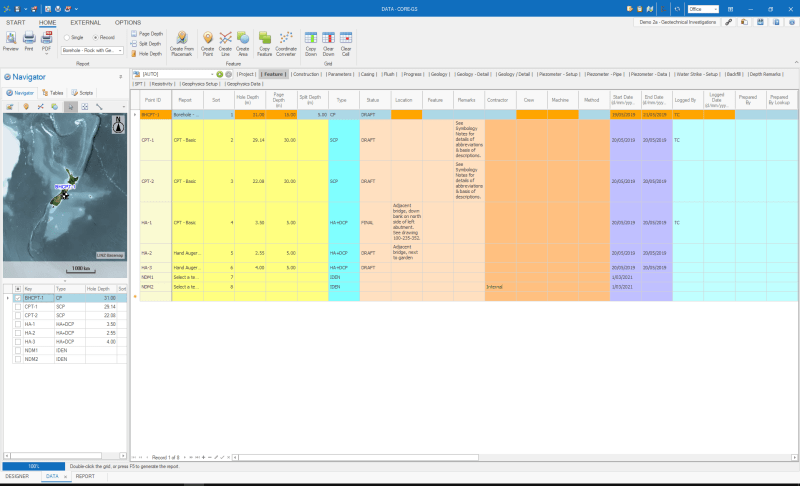Open the Office theme dropdown
This screenshot has height=486, width=800.
click(716, 9)
